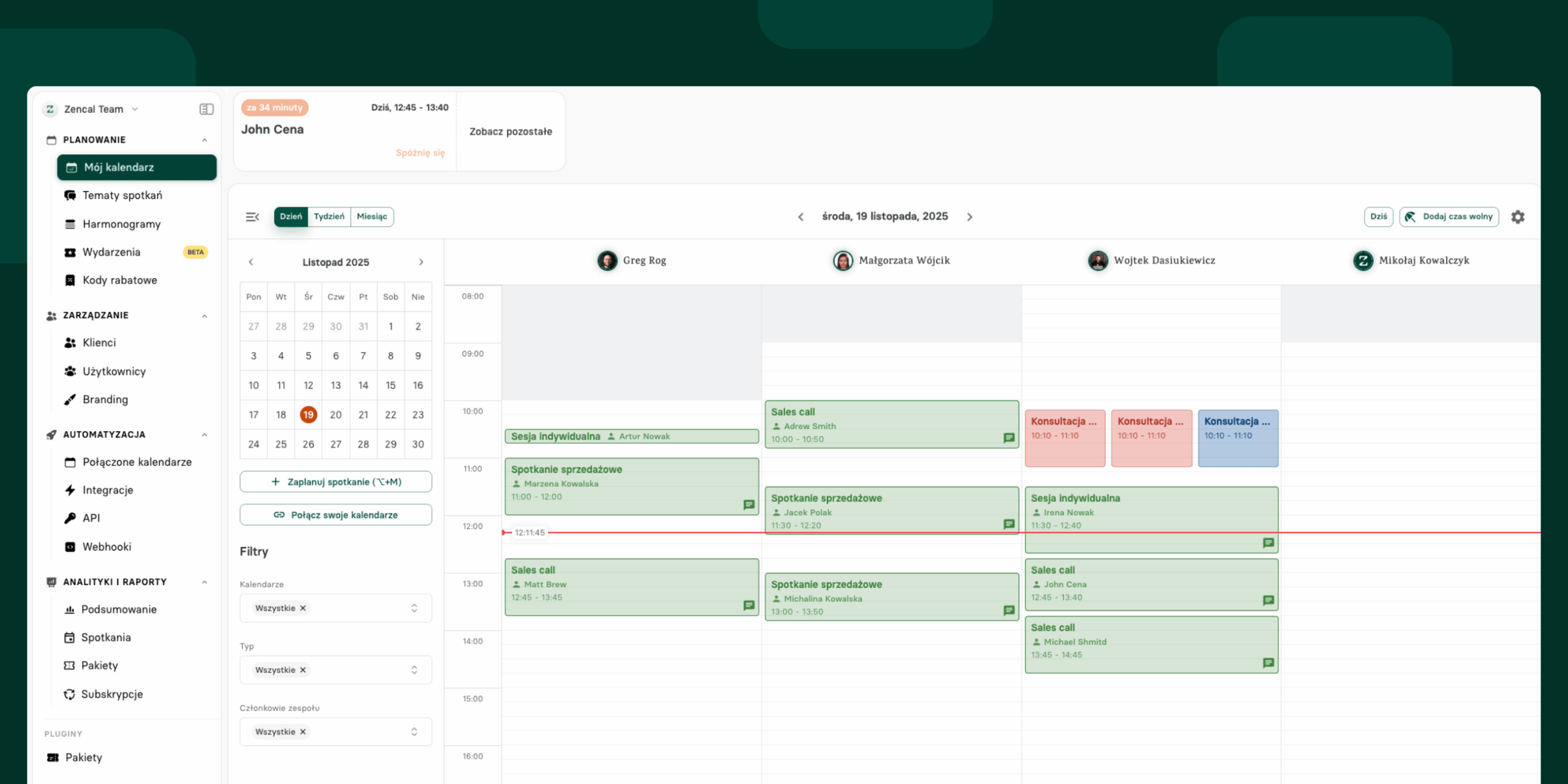The height and width of the screenshot is (784, 1568).
Task: Click Greg Rog's avatar
Action: tap(607, 260)
